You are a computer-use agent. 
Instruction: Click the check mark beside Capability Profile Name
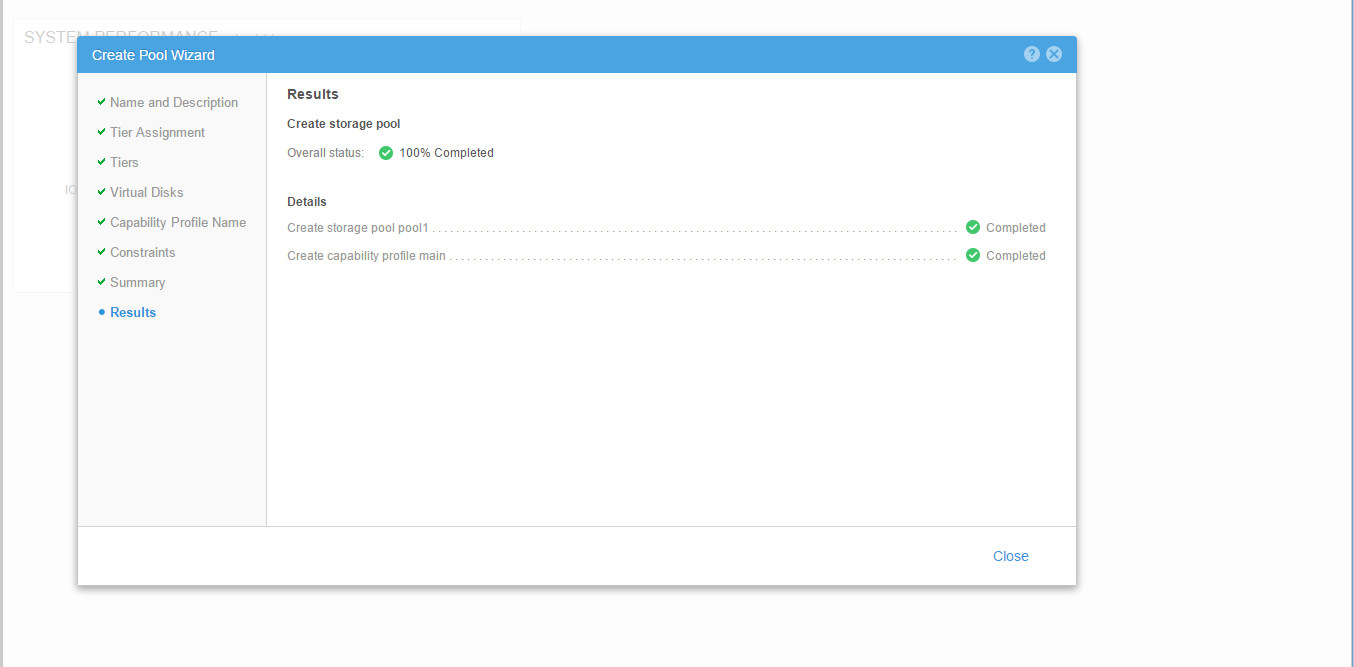(102, 222)
